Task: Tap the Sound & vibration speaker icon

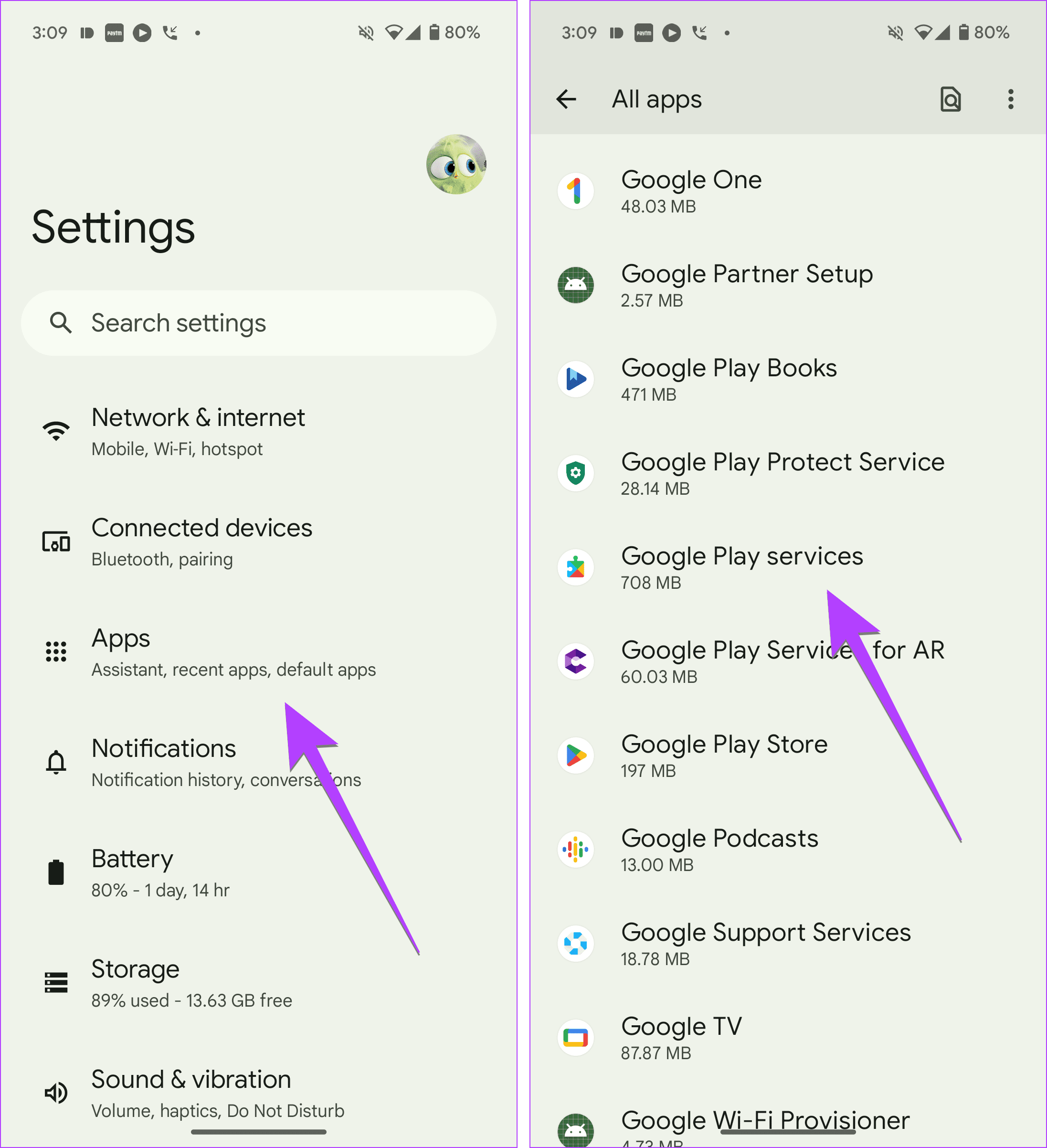Action: pos(56,1092)
